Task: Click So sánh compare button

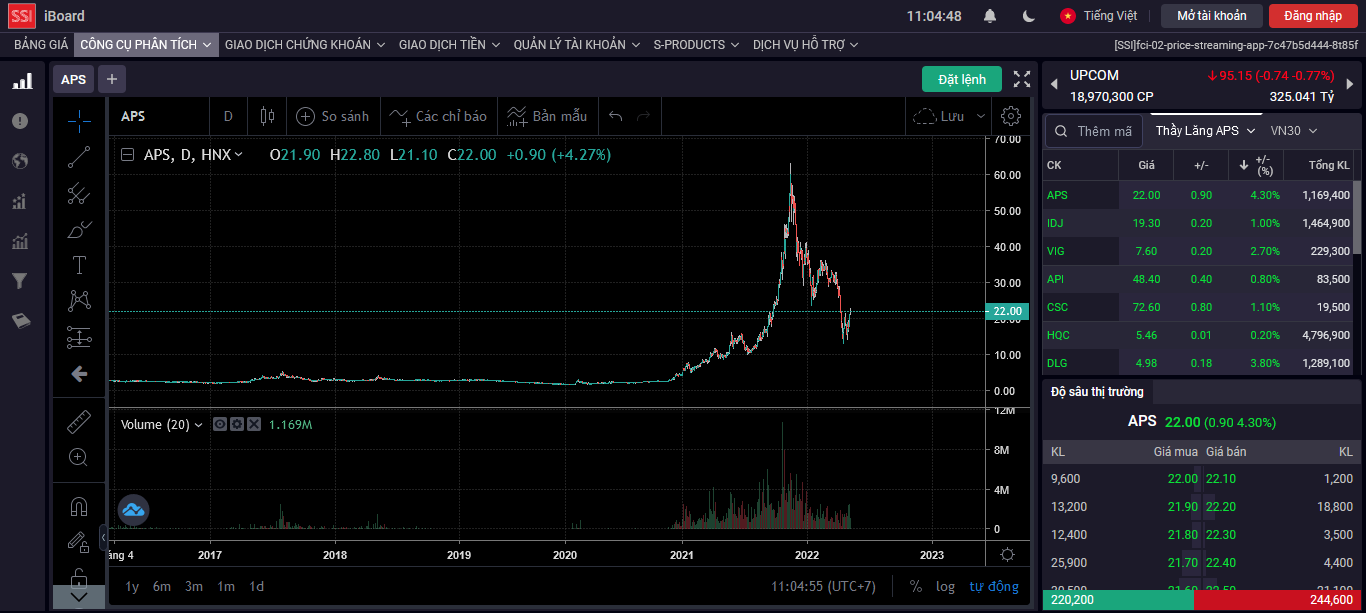Action: pyautogui.click(x=333, y=116)
